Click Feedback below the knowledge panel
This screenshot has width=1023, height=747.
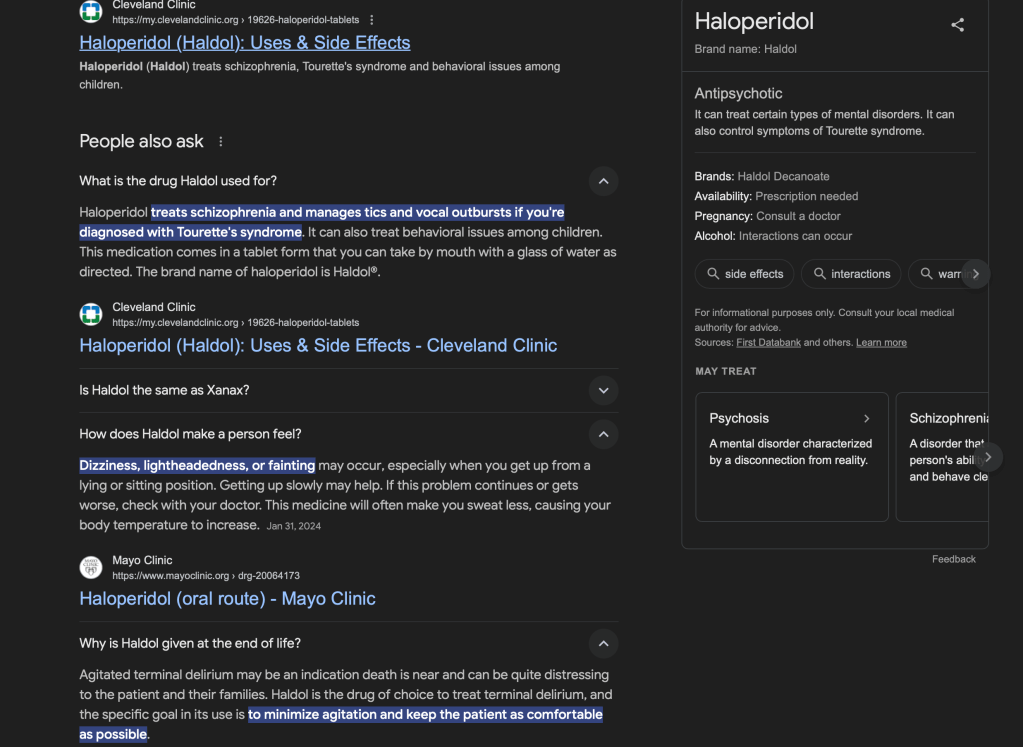(x=953, y=559)
